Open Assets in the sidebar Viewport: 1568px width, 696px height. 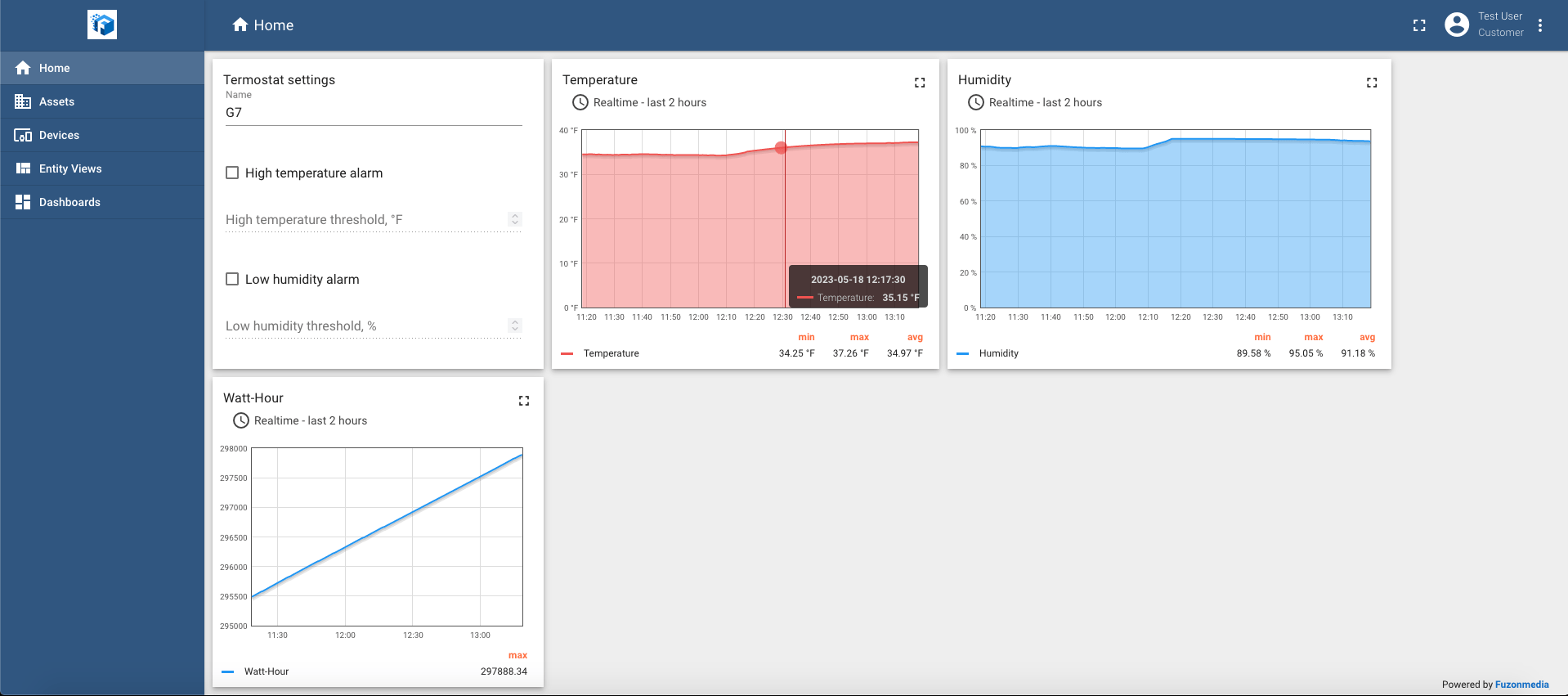(x=56, y=101)
